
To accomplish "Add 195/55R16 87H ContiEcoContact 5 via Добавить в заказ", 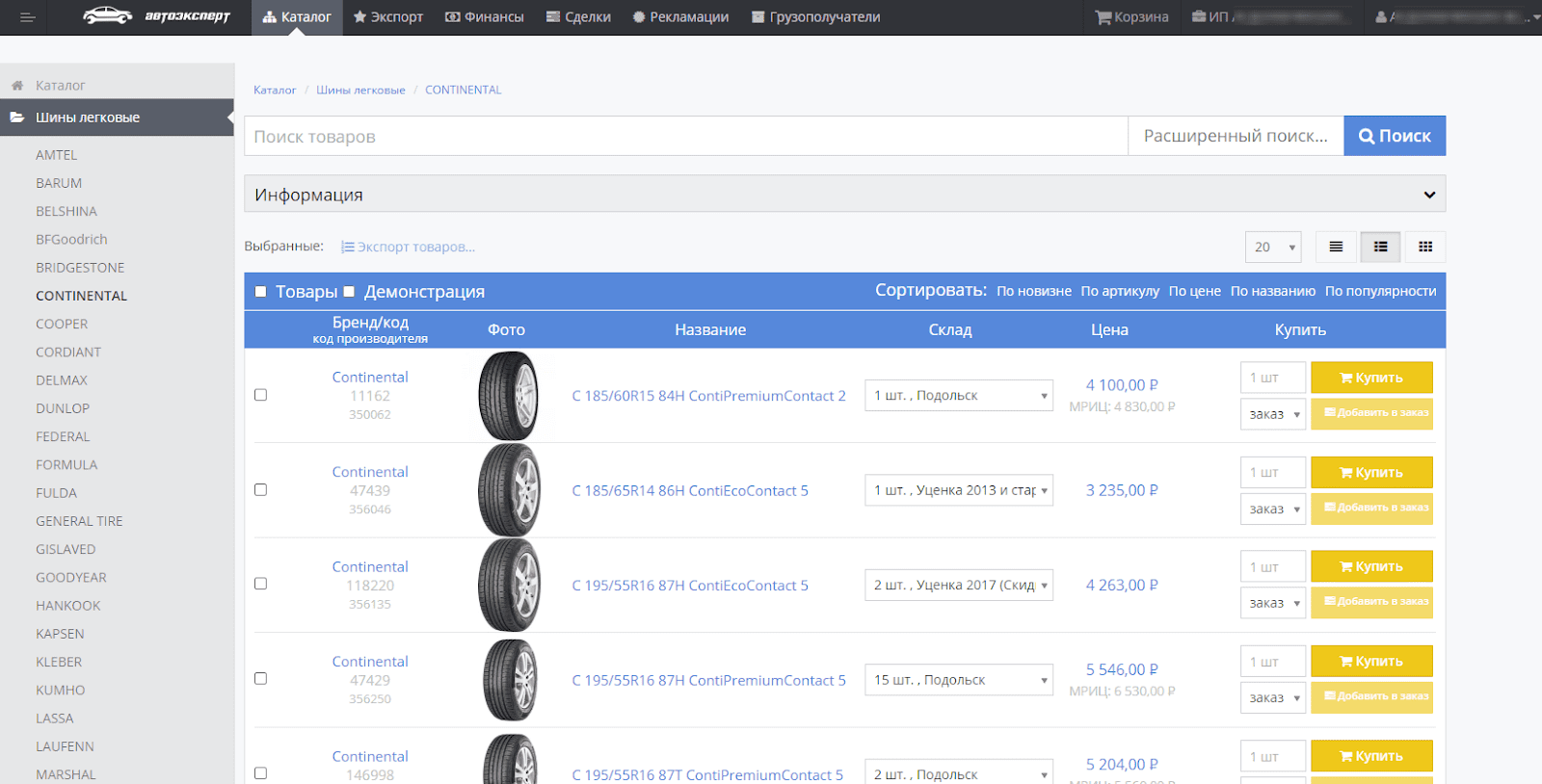I will [x=1371, y=603].
